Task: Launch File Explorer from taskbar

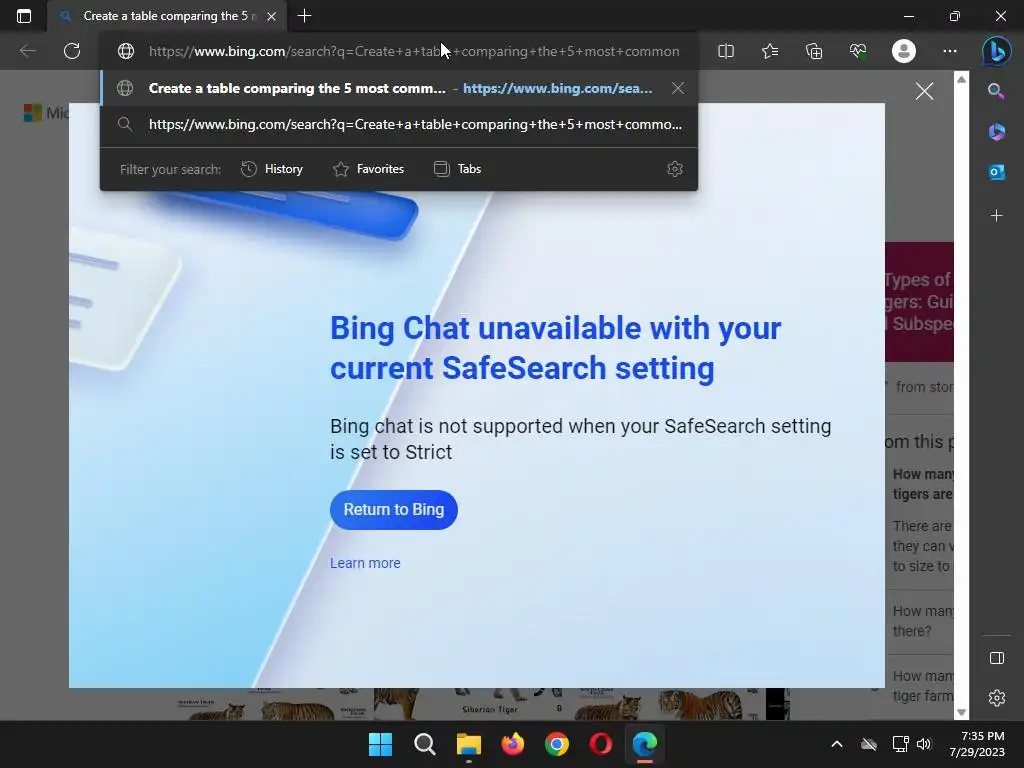Action: pos(468,744)
